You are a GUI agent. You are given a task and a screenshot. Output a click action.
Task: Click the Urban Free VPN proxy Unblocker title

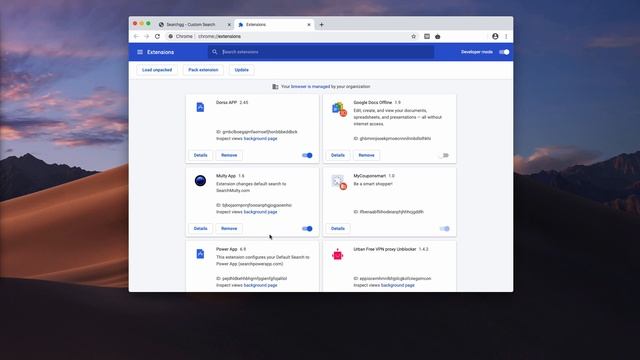[x=384, y=249]
